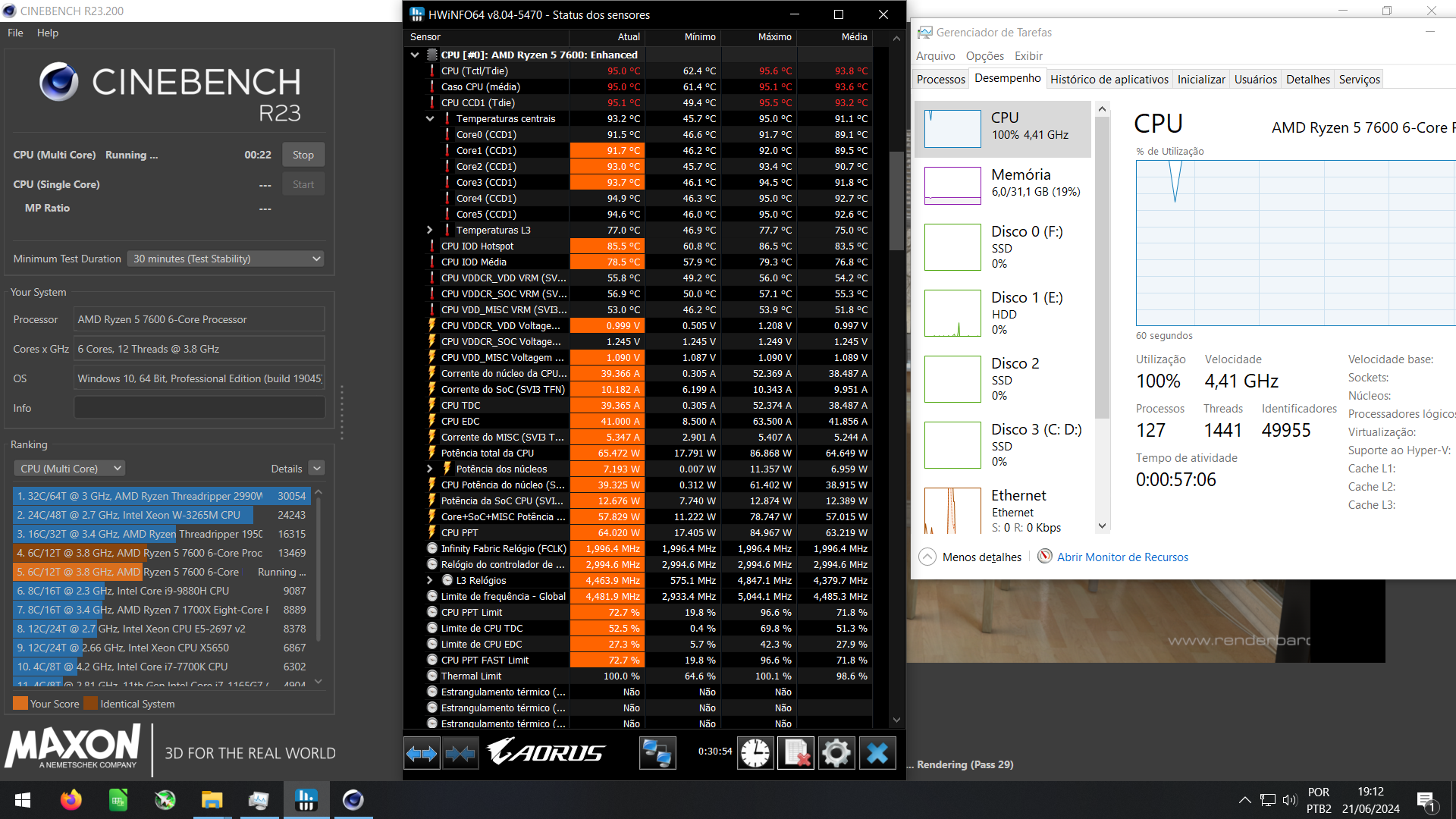Click Task Manager device list down arrow

point(1103,526)
